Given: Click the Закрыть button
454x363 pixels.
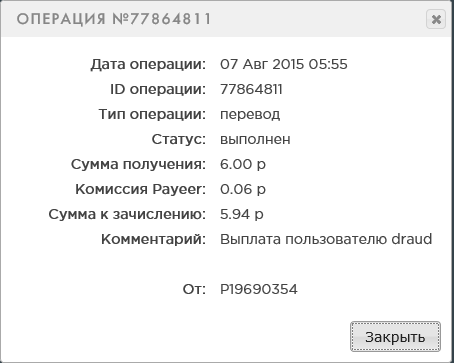Looking at the screenshot, I should tap(395, 337).
